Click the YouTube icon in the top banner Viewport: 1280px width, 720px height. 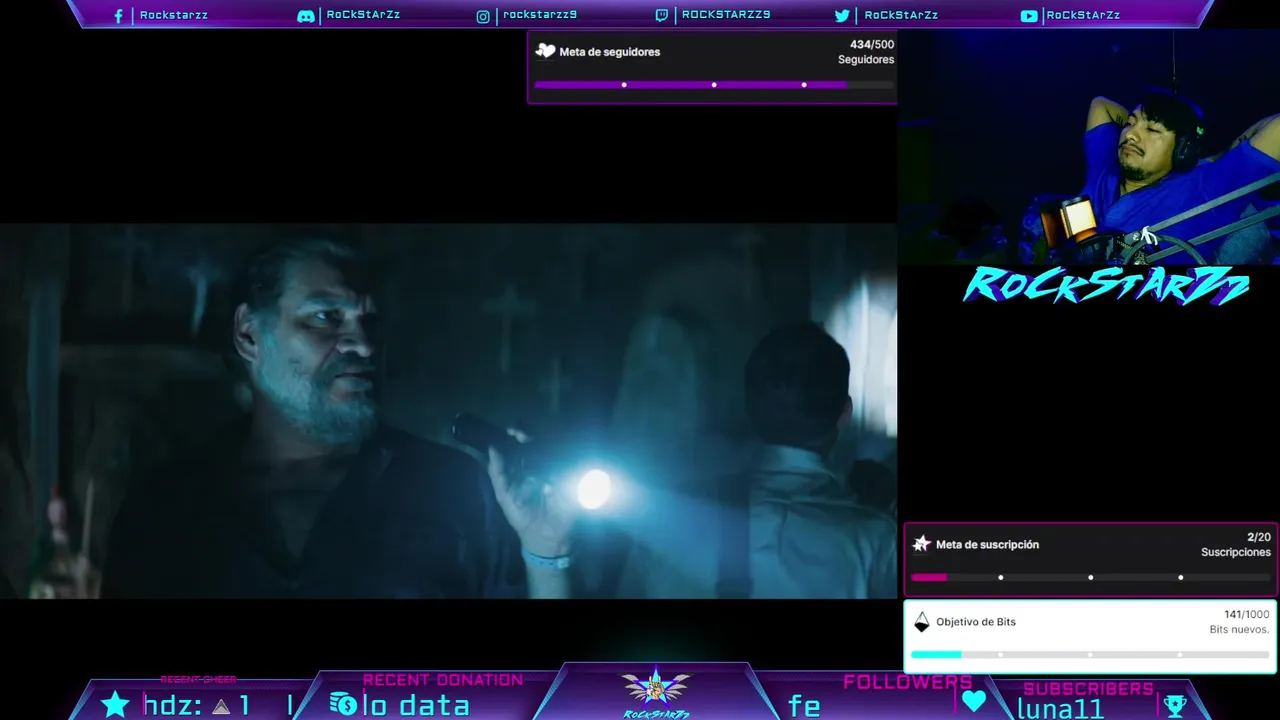point(1029,16)
